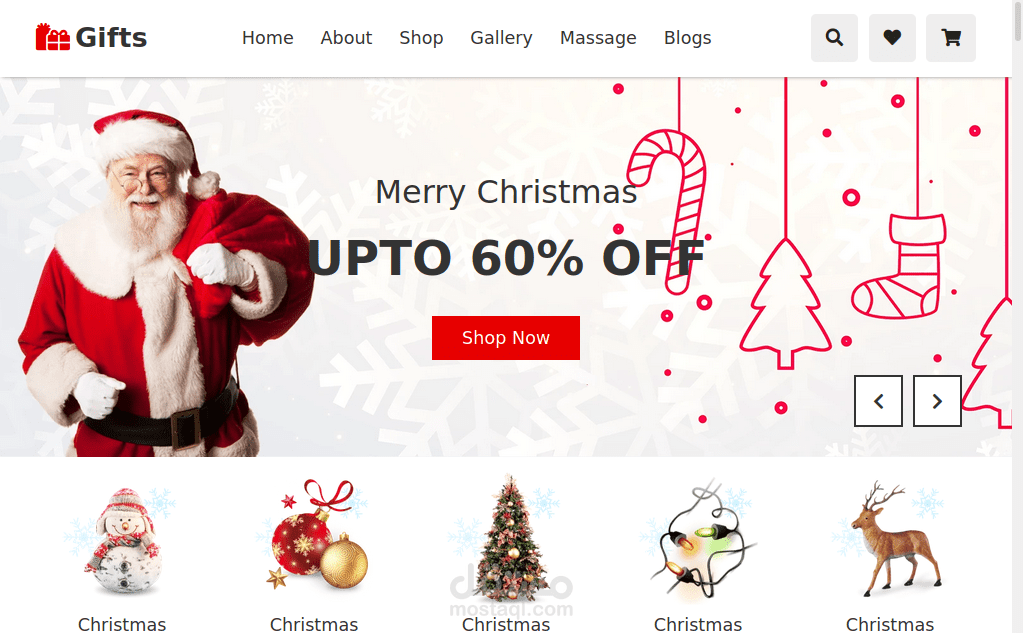Go to next slide arrow

coord(937,401)
